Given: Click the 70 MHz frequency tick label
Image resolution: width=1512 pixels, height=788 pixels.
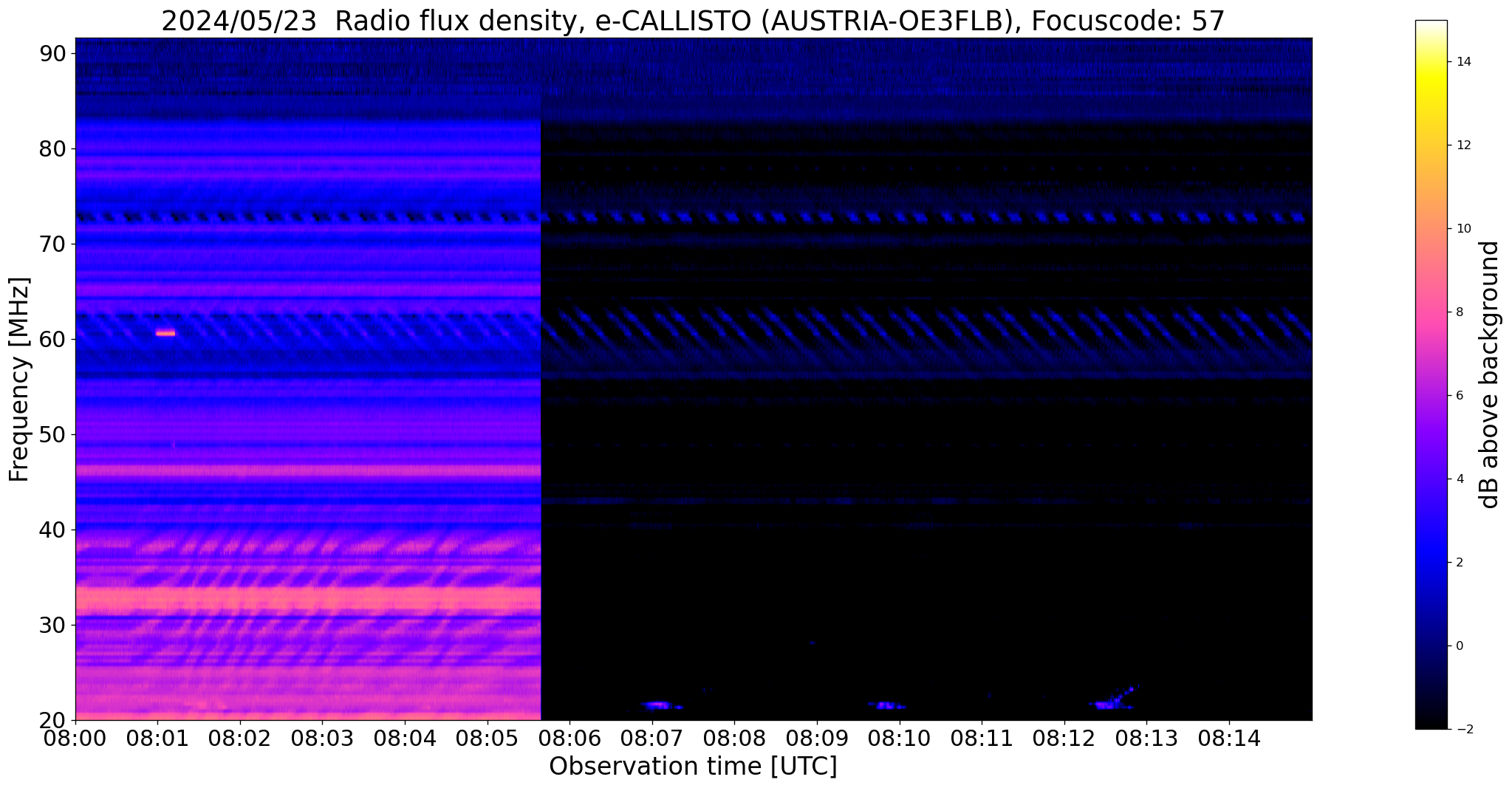Looking at the screenshot, I should point(52,244).
